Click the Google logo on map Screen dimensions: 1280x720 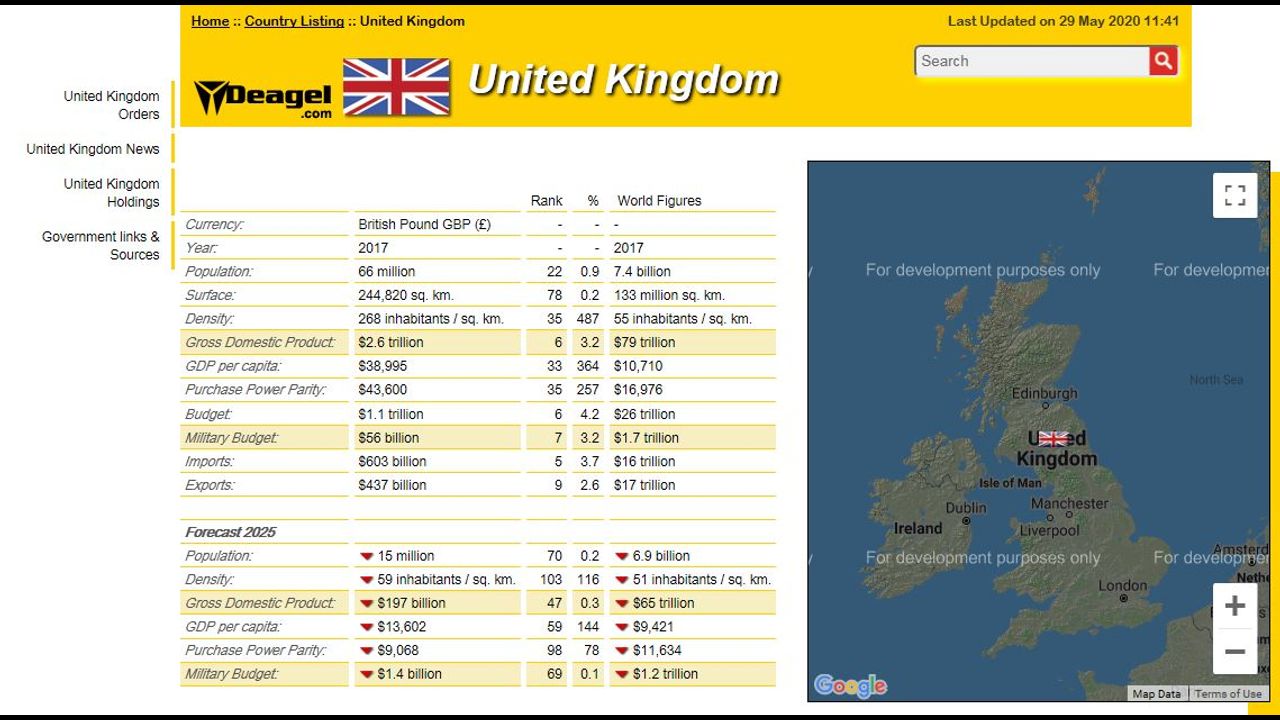(x=850, y=685)
